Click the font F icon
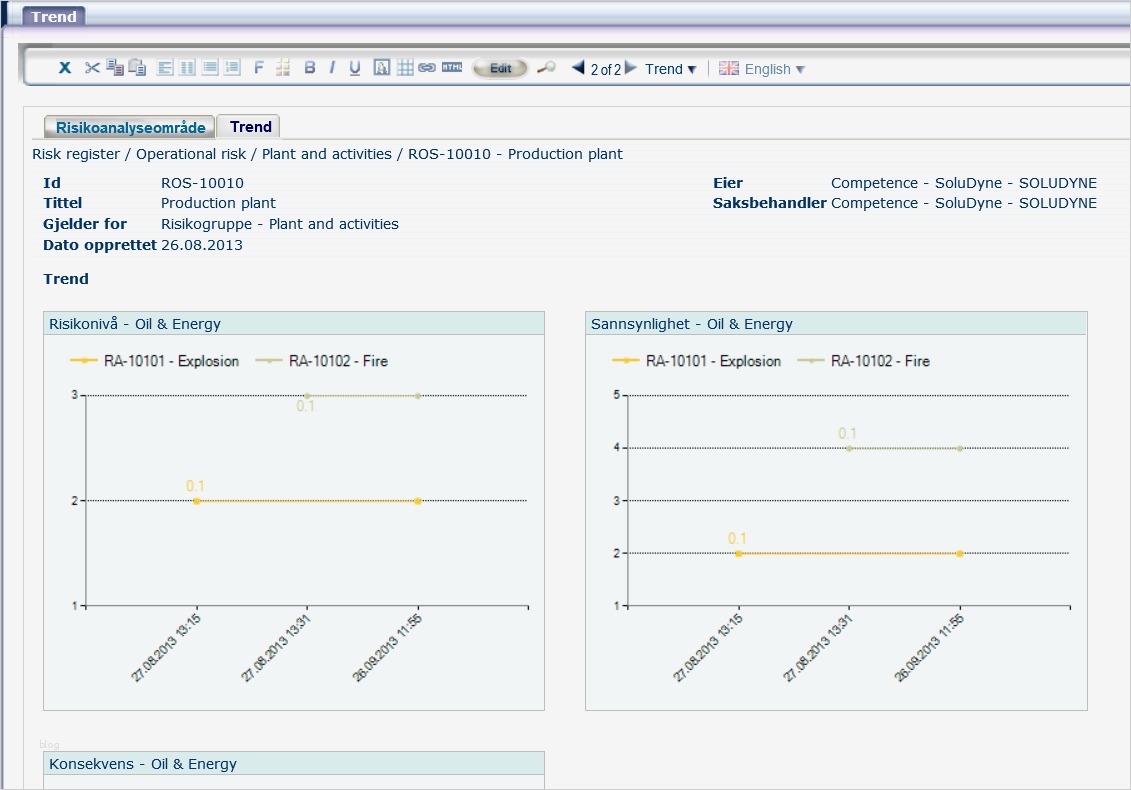Image resolution: width=1131 pixels, height=790 pixels. point(259,68)
